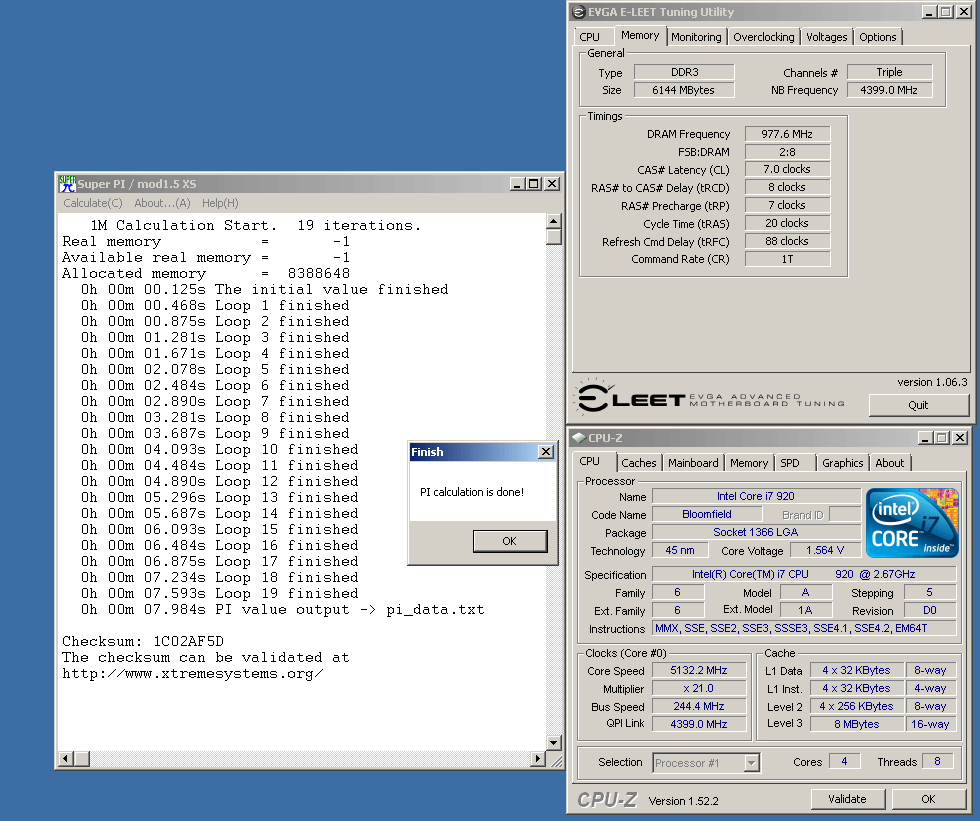Image resolution: width=980 pixels, height=821 pixels.
Task: Click Channels Triple field
Action: coord(889,72)
